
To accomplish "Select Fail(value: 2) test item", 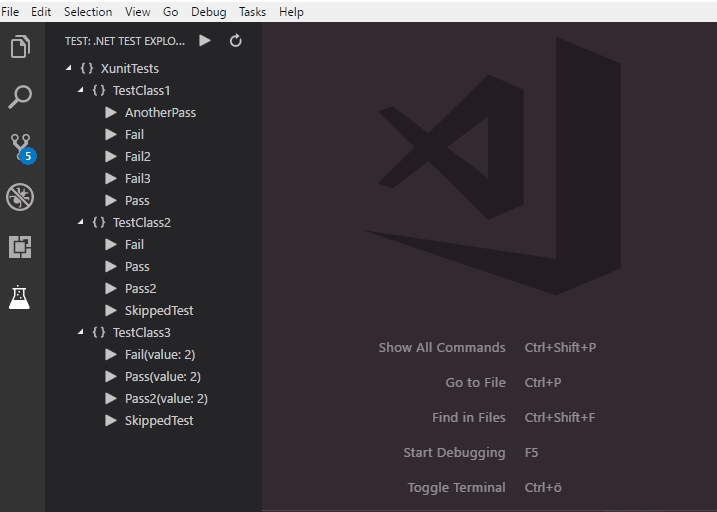I will point(160,355).
